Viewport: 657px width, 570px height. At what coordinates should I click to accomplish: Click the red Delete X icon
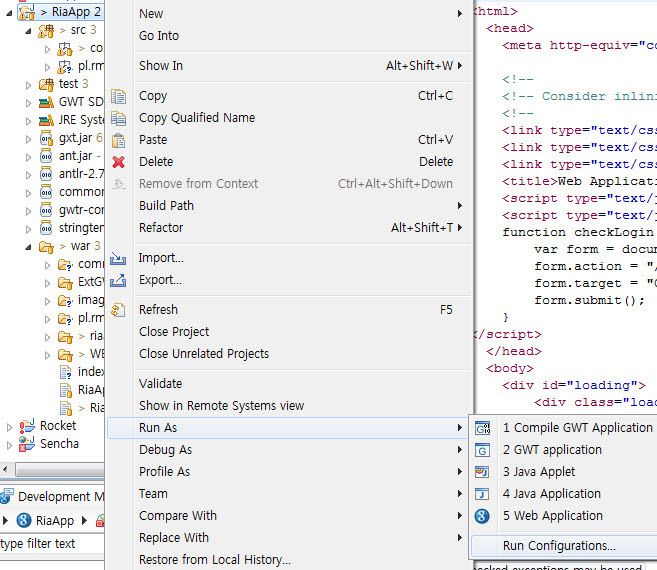click(x=119, y=162)
